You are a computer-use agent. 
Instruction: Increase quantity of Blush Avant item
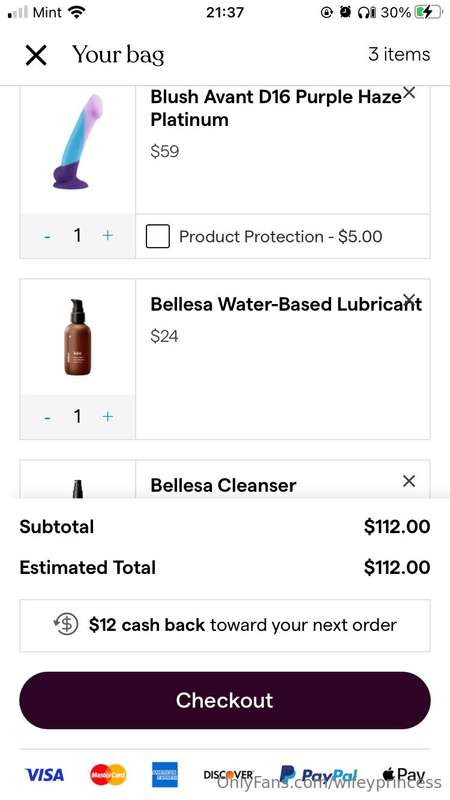pos(107,235)
